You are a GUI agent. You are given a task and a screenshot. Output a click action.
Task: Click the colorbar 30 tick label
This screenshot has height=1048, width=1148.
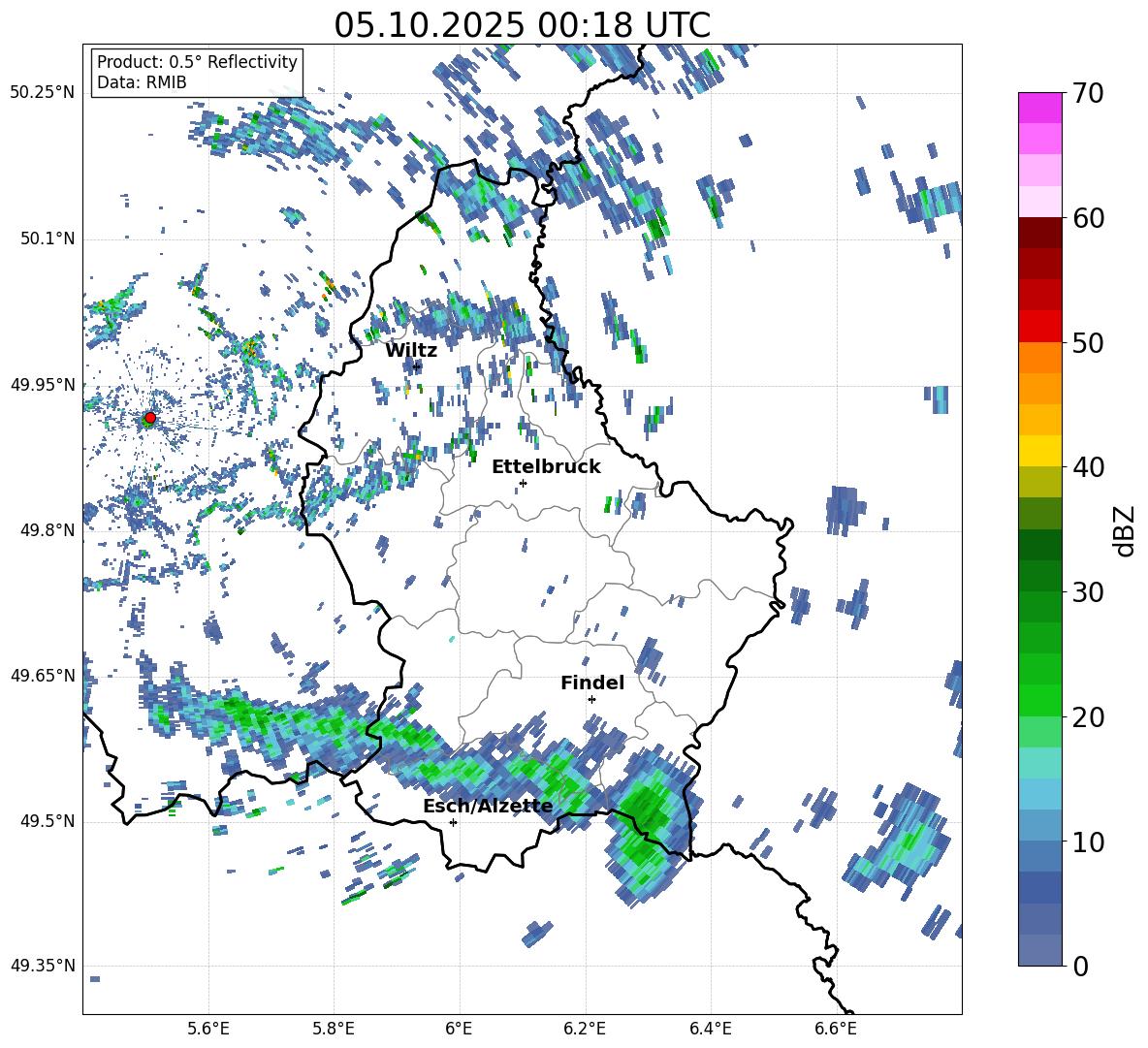1088,592
